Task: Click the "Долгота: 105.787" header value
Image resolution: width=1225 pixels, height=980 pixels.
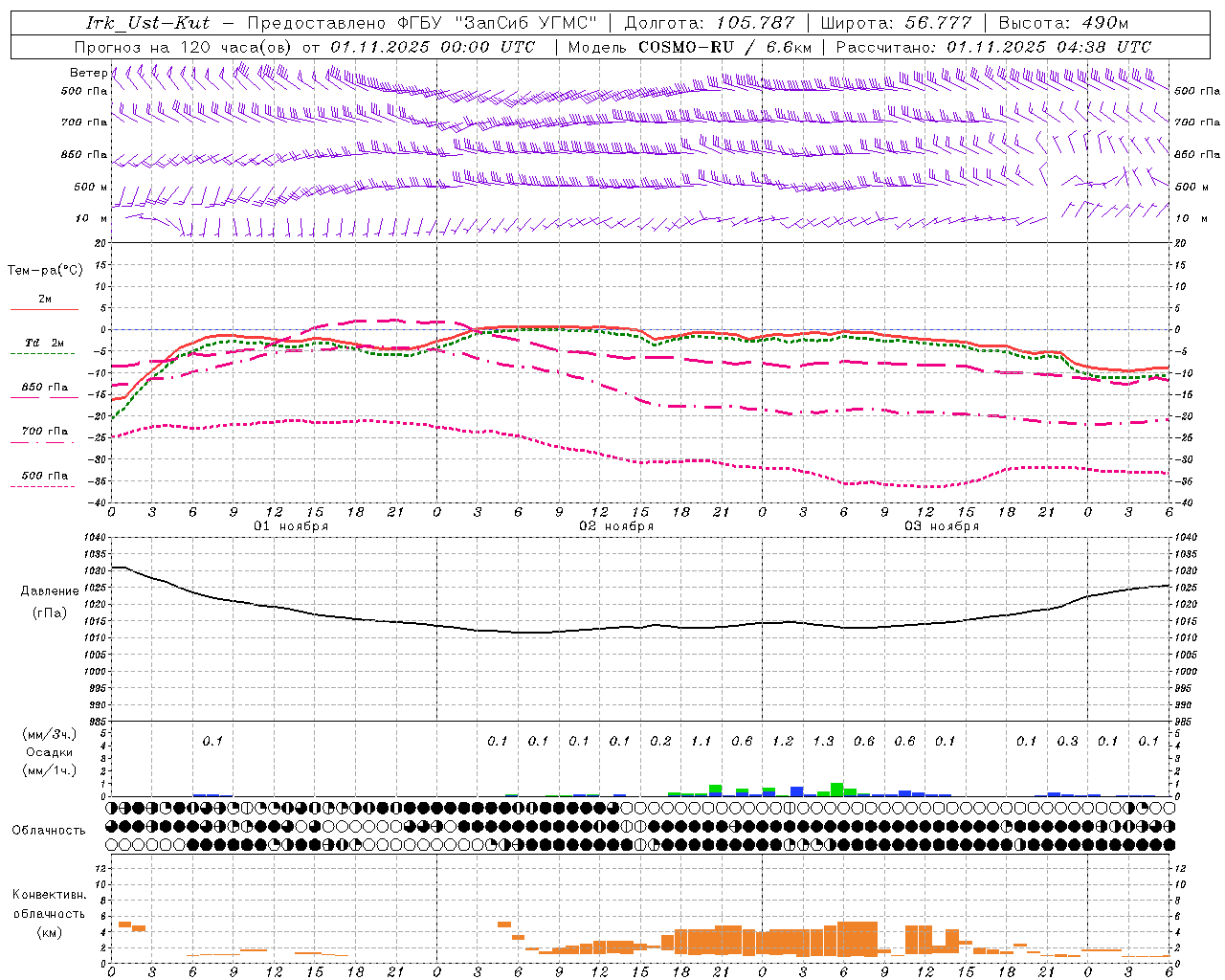Action: (x=709, y=23)
